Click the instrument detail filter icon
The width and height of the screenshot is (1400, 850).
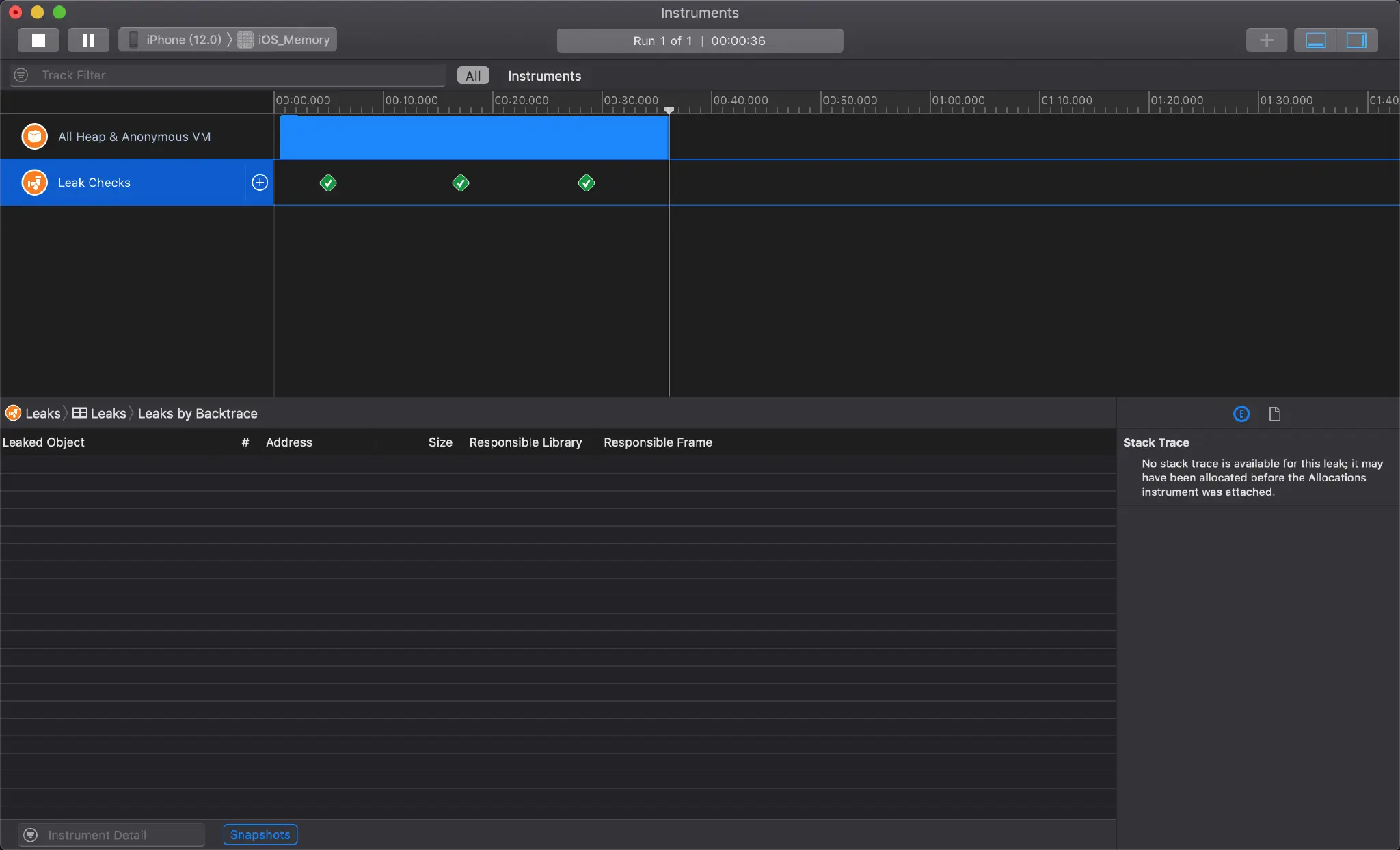pyautogui.click(x=30, y=835)
